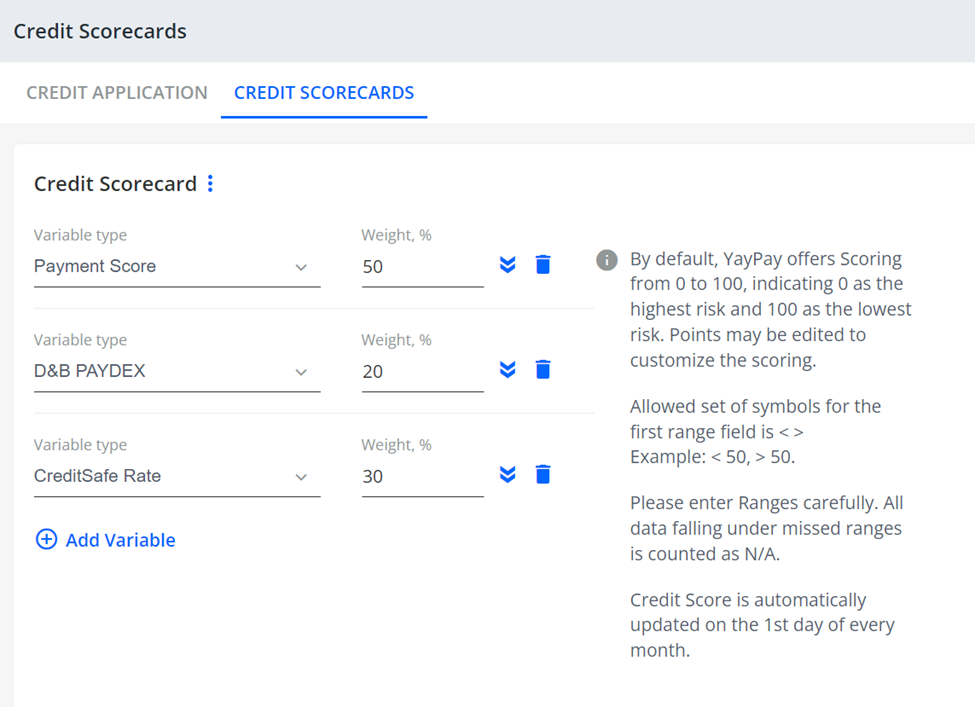This screenshot has height=707, width=975.
Task: Click the dropdown arrow beside Payment Score
Action: (301, 266)
